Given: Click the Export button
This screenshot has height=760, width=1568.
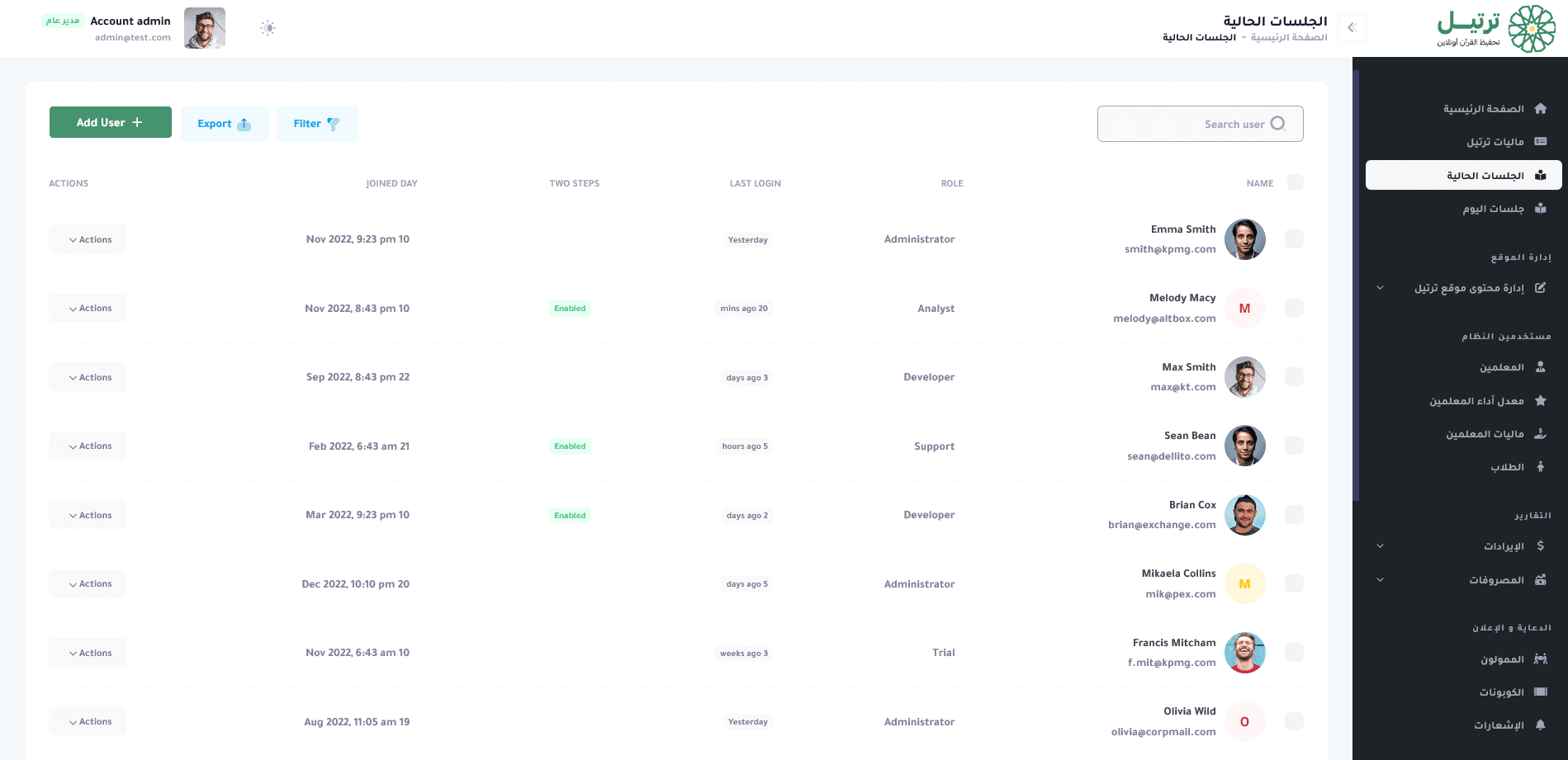Looking at the screenshot, I should click(225, 124).
